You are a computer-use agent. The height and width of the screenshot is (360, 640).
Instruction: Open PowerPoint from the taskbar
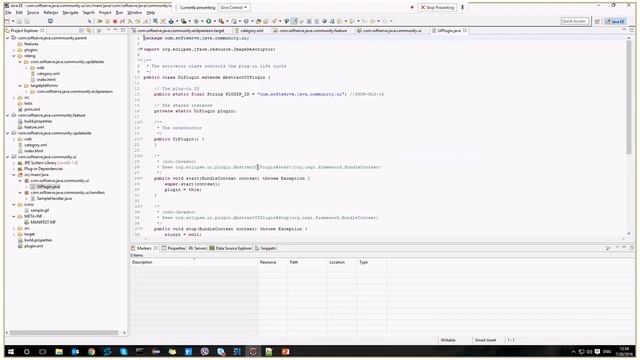pyautogui.click(x=285, y=351)
